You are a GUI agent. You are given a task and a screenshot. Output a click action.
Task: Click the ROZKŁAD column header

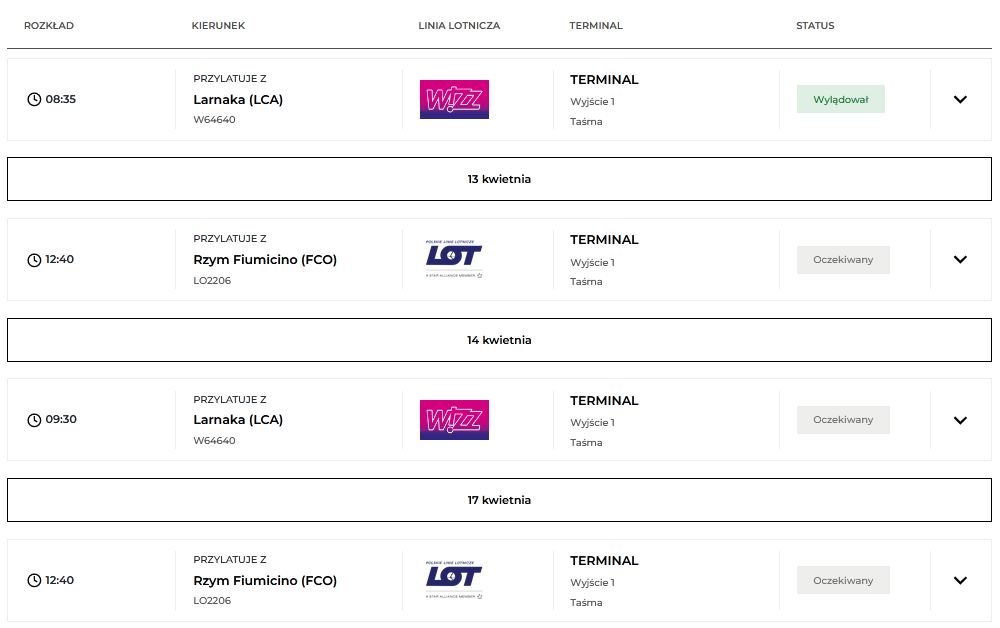pos(49,26)
